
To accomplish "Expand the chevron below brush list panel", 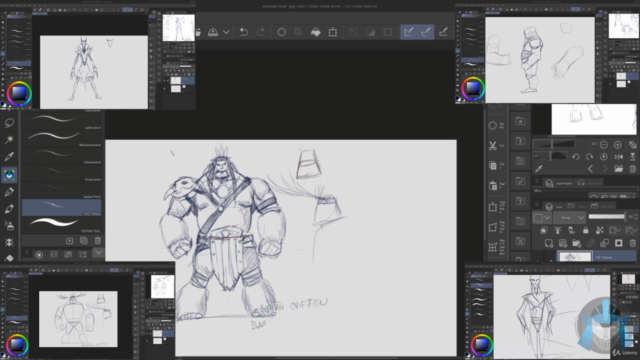I will [98, 253].
